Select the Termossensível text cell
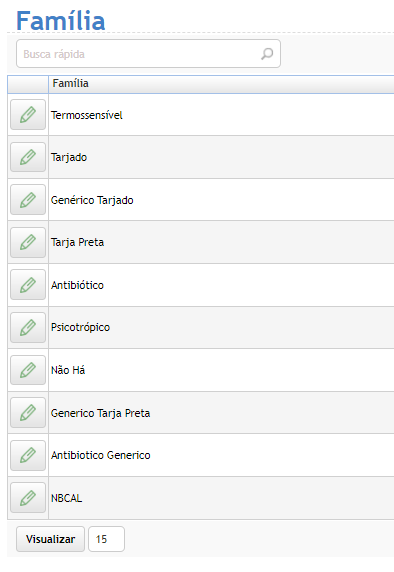Viewport: 394px width, 572px height. [87, 115]
